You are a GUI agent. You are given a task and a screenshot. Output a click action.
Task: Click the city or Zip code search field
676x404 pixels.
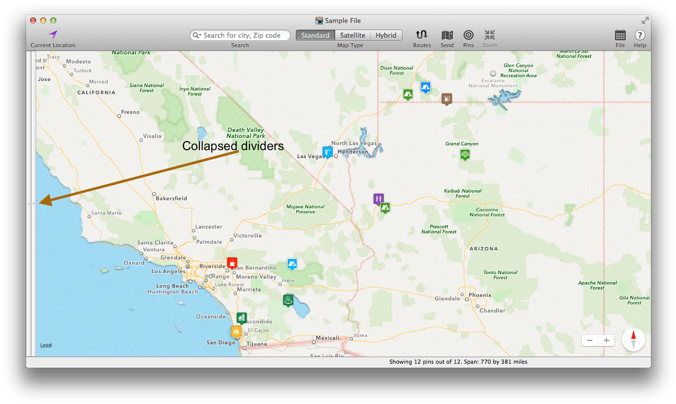tap(245, 35)
